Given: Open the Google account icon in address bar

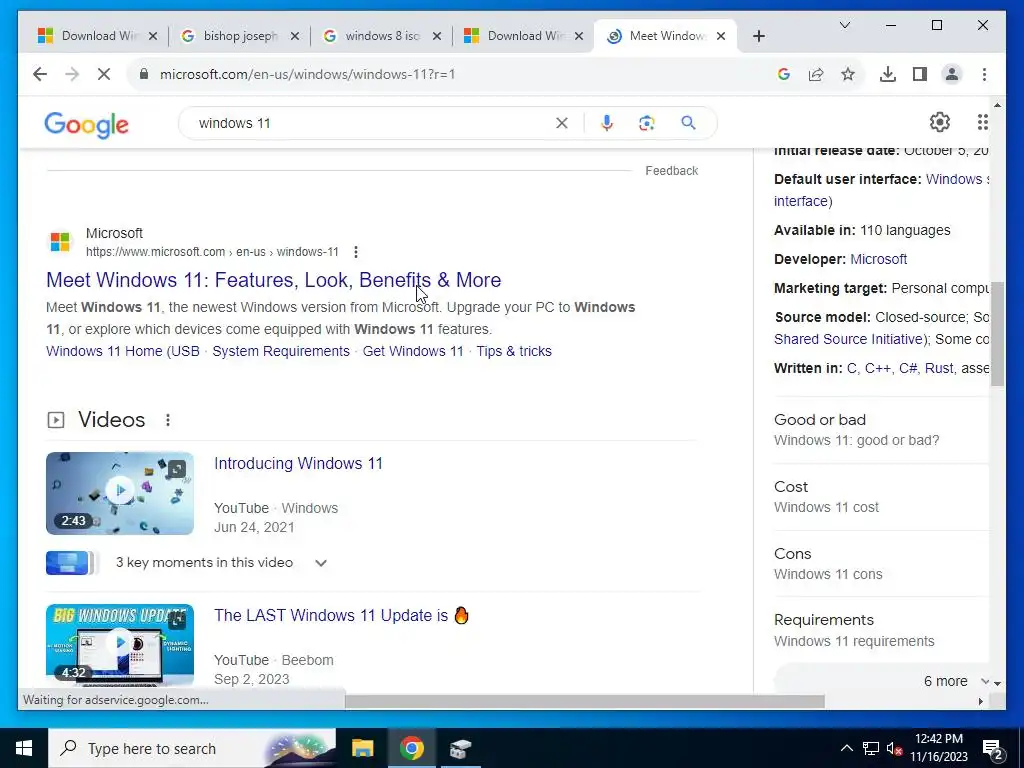Looking at the screenshot, I should tap(784, 74).
